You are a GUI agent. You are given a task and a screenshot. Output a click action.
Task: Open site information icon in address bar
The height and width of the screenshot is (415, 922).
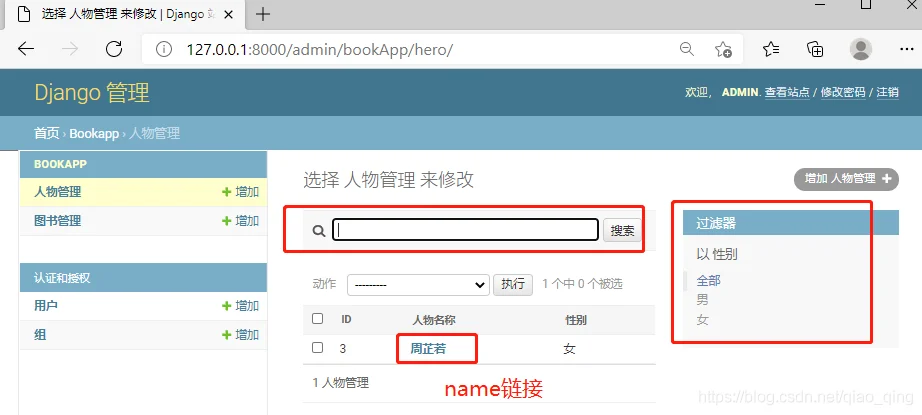[x=163, y=49]
